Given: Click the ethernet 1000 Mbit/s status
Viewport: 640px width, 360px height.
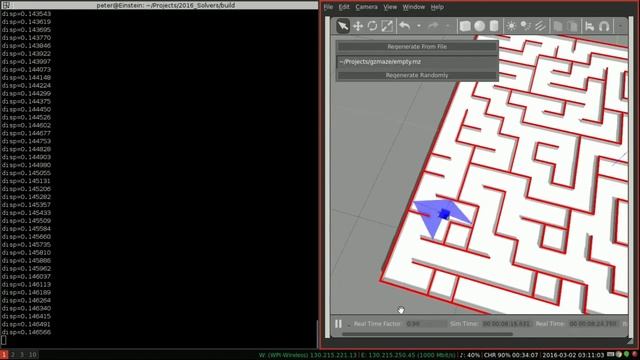Looking at the screenshot, I should point(409,355).
